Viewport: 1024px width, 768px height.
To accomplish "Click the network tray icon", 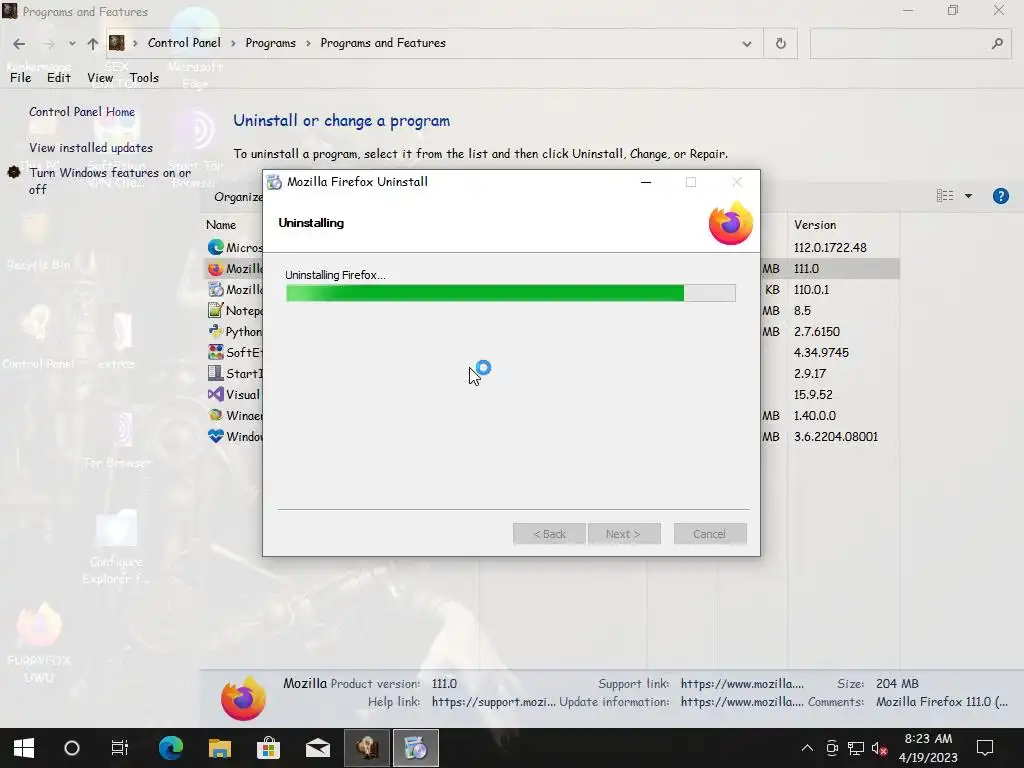I will 856,748.
